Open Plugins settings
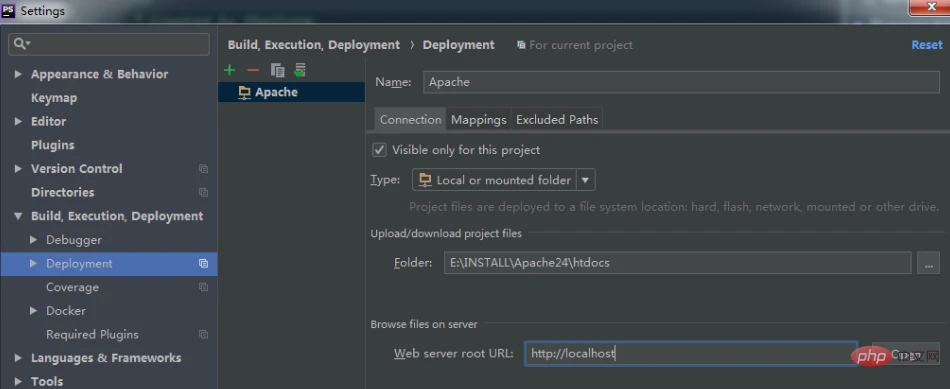950x389 pixels. pos(53,145)
